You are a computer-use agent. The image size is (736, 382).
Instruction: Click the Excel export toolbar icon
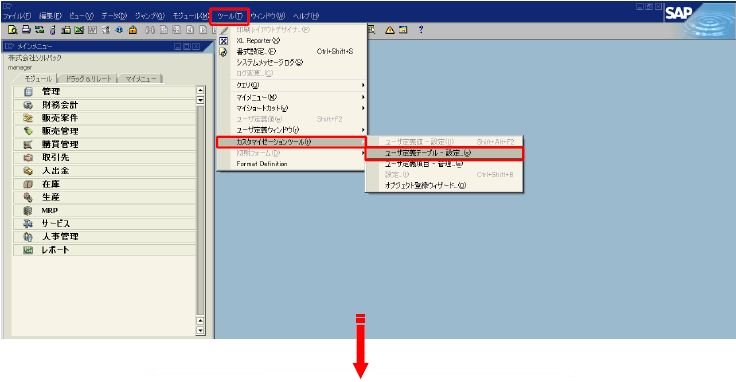(x=79, y=30)
